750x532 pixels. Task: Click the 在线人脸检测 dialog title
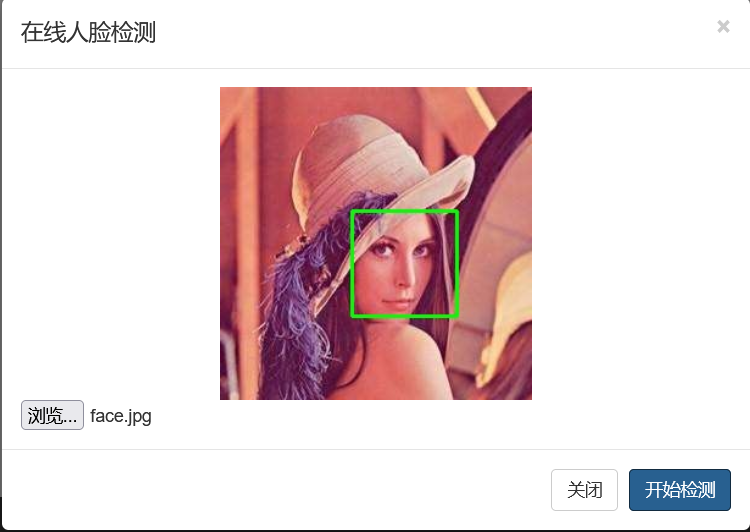point(88,33)
